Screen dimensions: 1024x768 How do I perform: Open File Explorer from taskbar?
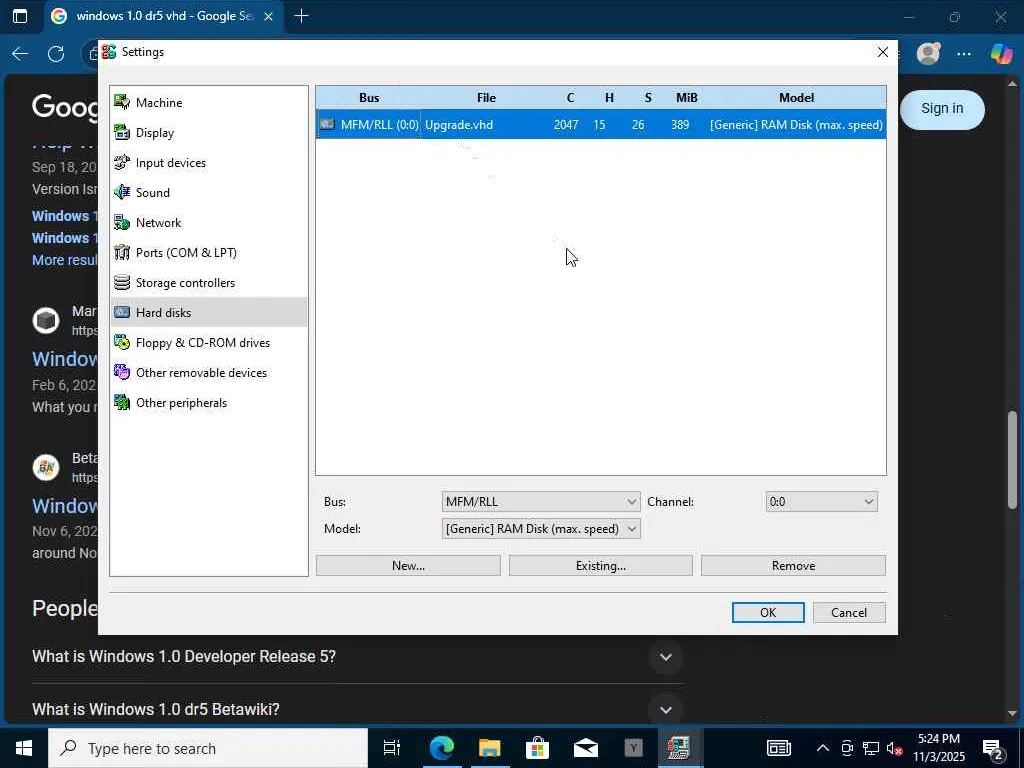coord(489,748)
